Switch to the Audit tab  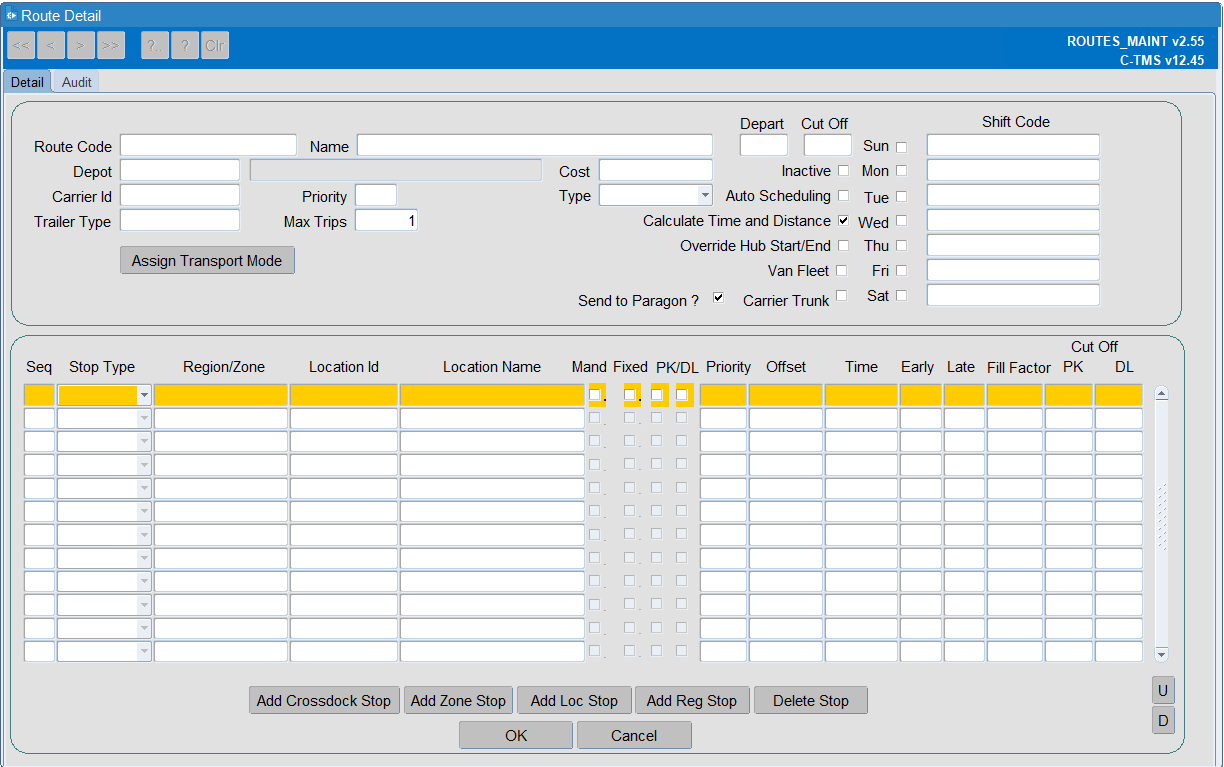click(x=77, y=82)
